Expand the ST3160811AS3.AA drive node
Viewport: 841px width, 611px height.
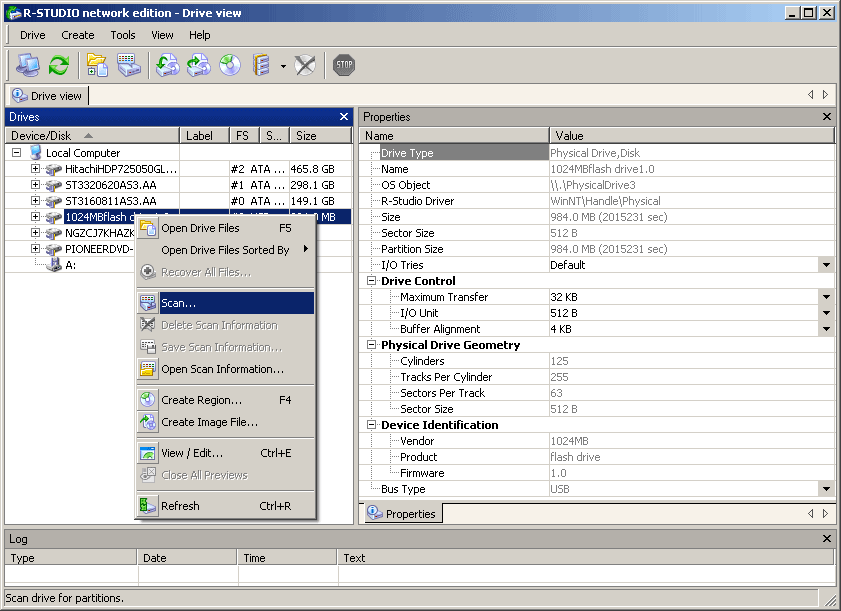tap(35, 201)
